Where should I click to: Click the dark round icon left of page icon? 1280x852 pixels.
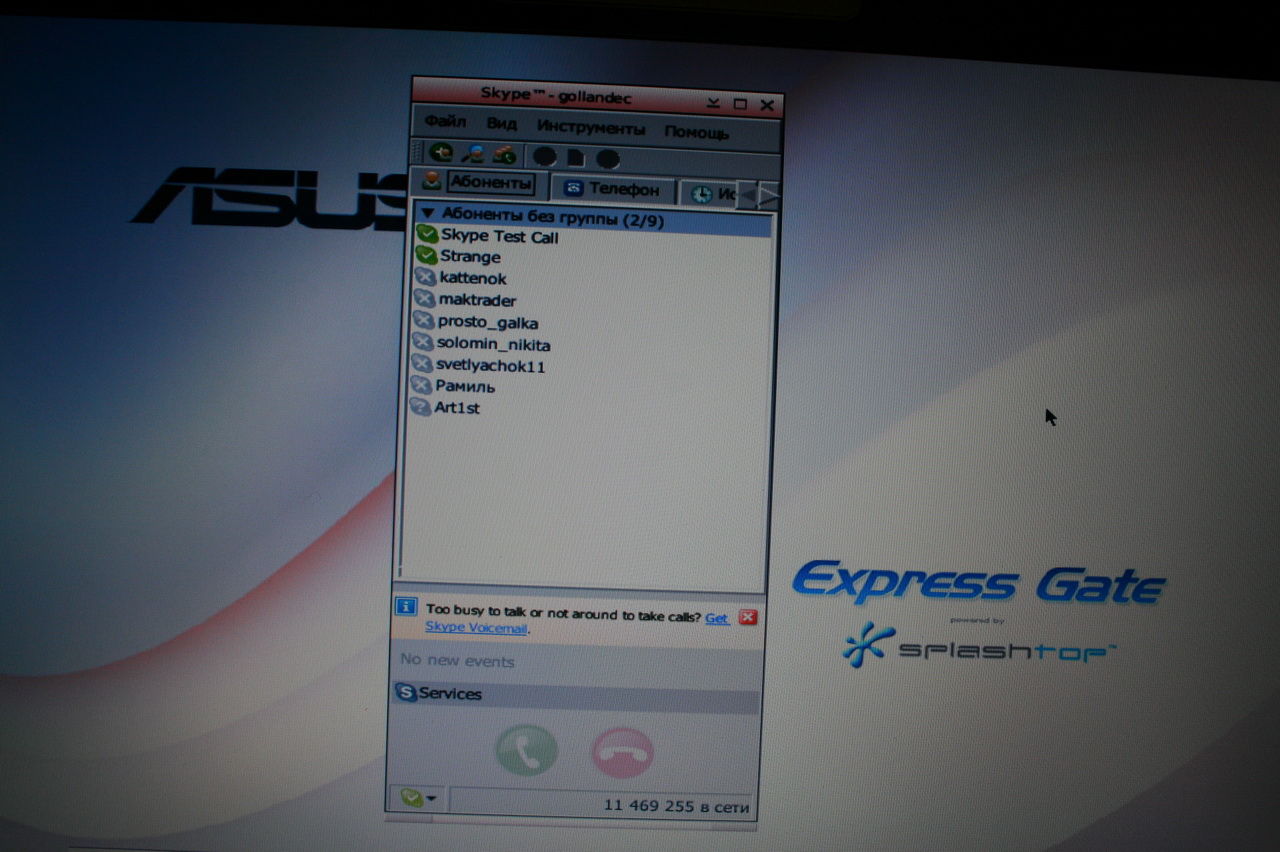click(544, 157)
